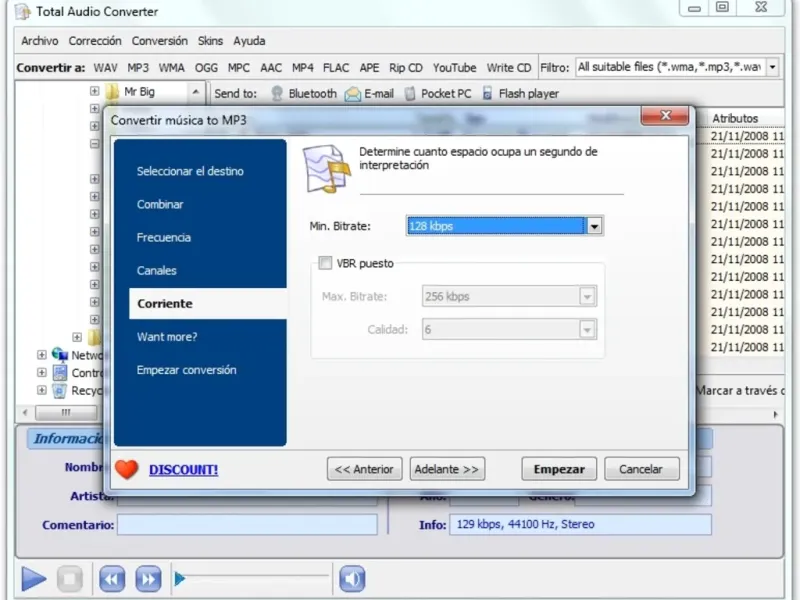Screen dimensions: 800x600
Task: Click the playback position slider marker
Action: tap(180, 579)
